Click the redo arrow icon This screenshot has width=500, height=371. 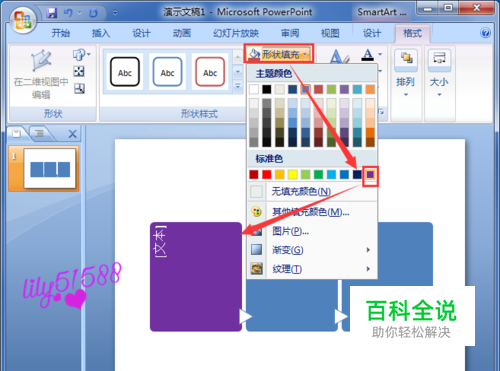(x=93, y=13)
